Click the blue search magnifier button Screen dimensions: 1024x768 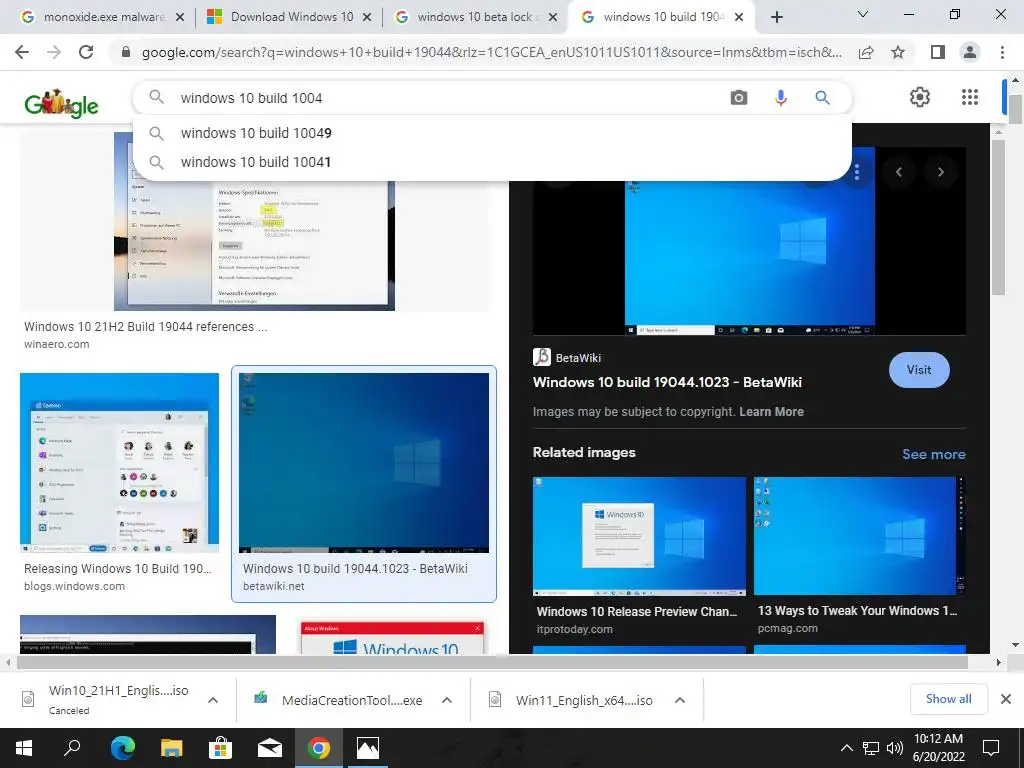tap(822, 98)
